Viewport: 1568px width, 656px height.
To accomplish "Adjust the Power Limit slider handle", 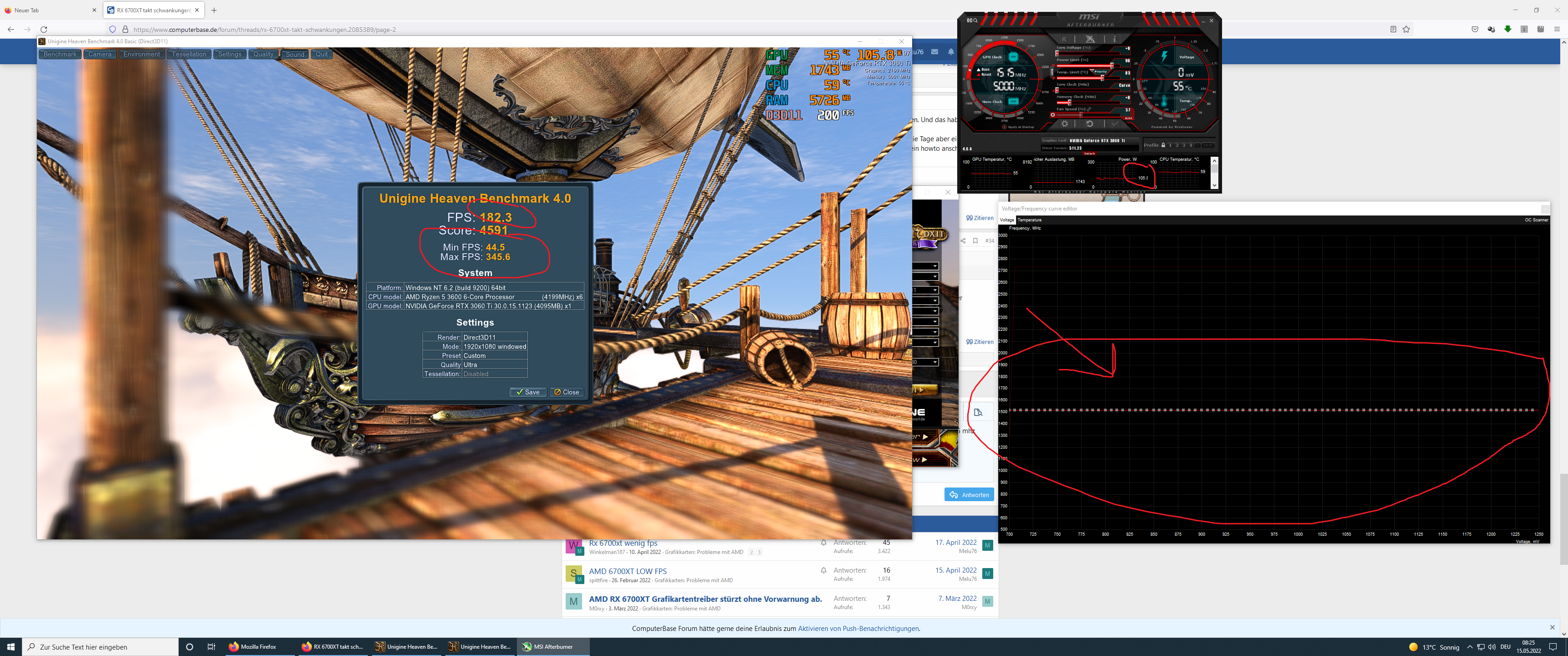I will [x=1112, y=67].
